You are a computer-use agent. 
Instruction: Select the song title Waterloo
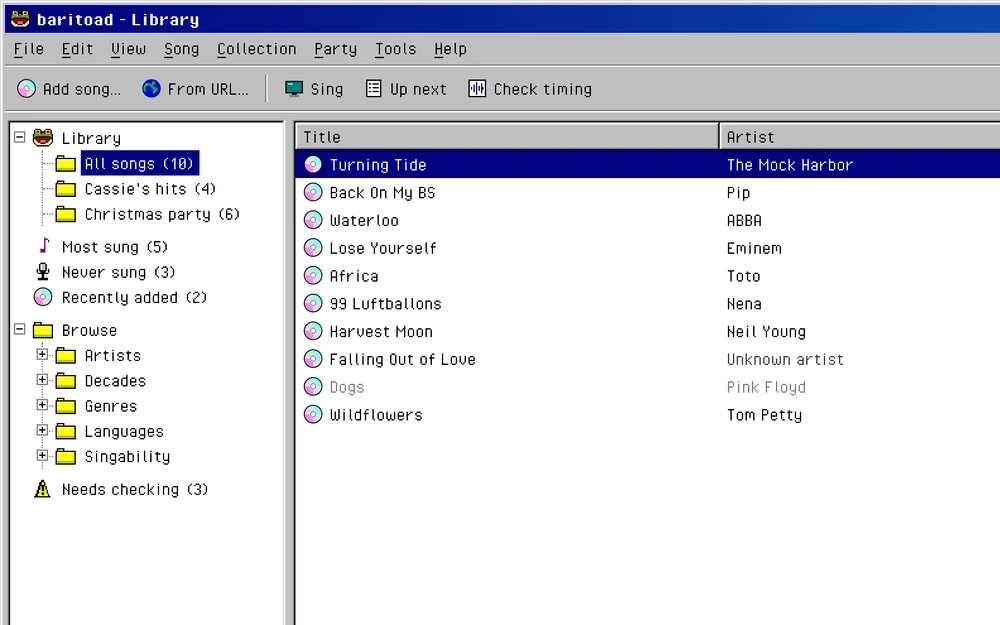coord(364,221)
